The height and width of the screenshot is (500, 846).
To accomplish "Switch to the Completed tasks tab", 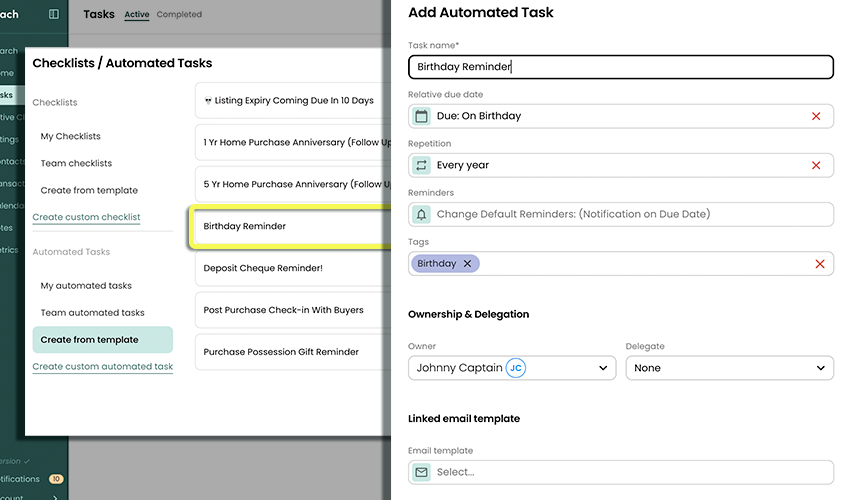I will [x=179, y=15].
